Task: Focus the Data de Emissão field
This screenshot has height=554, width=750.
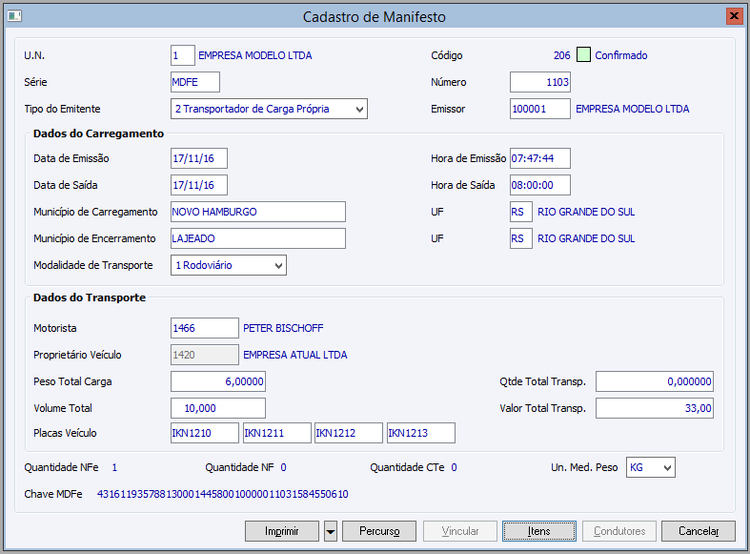Action: 199,158
